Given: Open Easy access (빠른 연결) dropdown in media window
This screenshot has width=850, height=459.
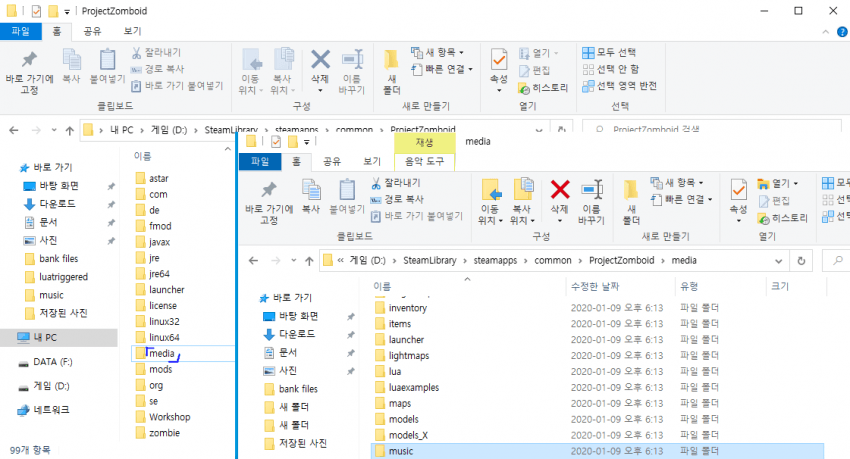Looking at the screenshot, I should 681,199.
